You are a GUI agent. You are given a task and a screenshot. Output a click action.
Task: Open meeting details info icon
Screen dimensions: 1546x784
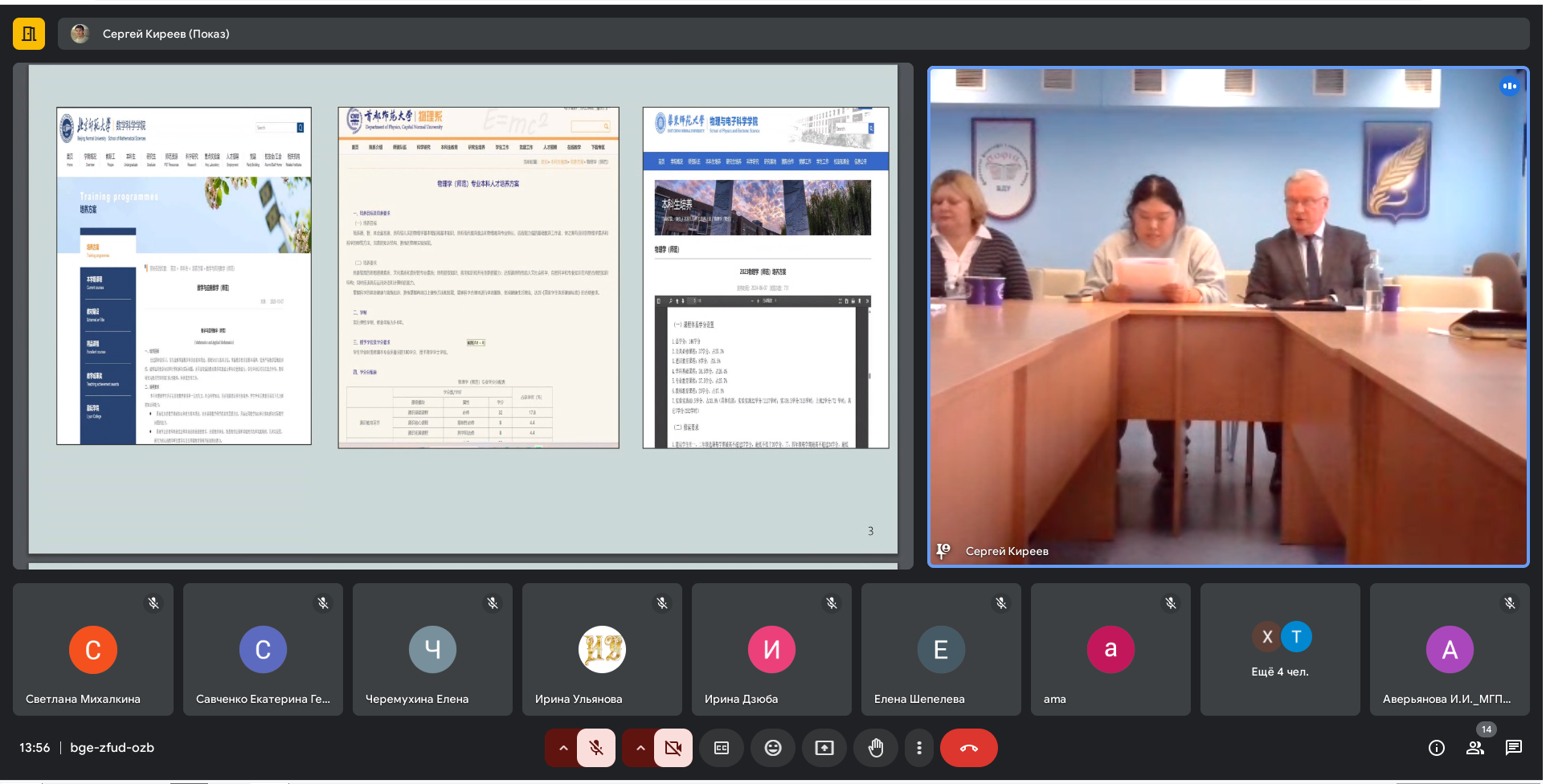click(1436, 748)
